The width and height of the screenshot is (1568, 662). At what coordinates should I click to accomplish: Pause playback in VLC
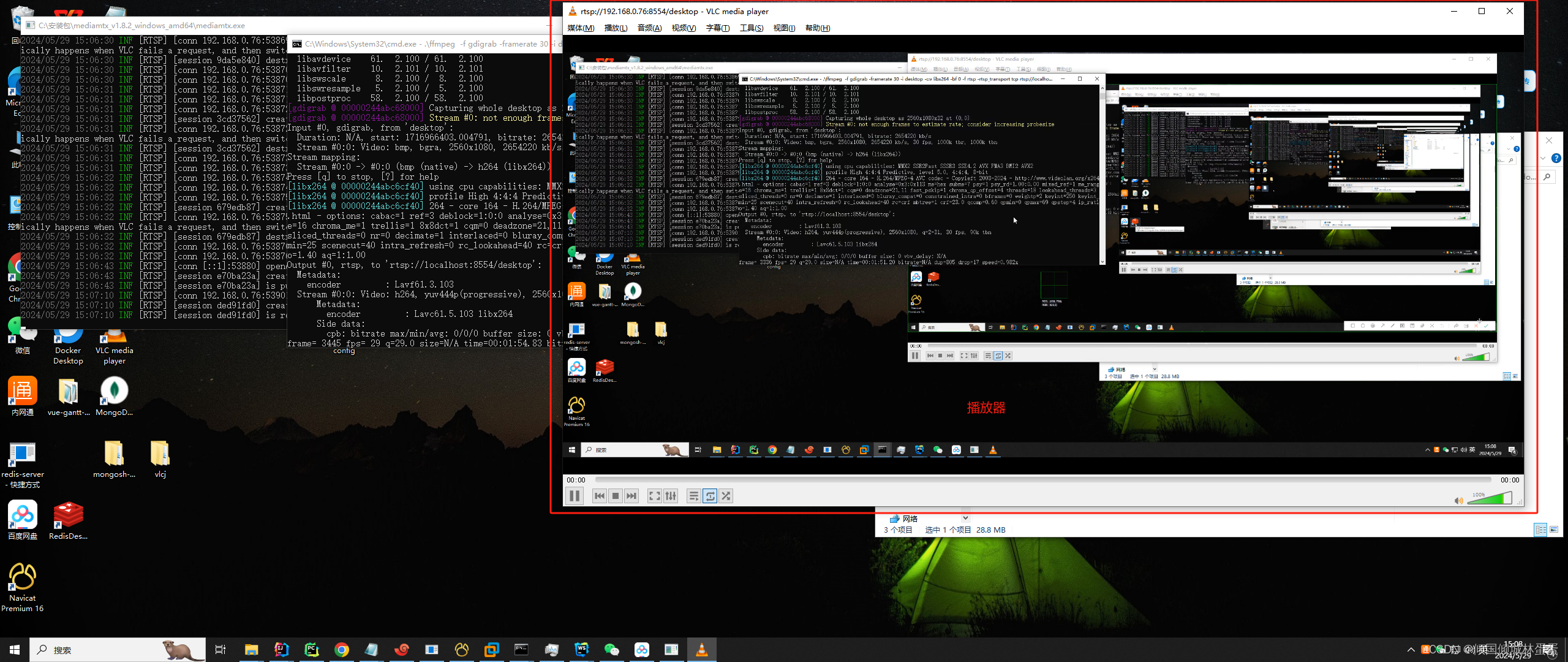tap(574, 496)
